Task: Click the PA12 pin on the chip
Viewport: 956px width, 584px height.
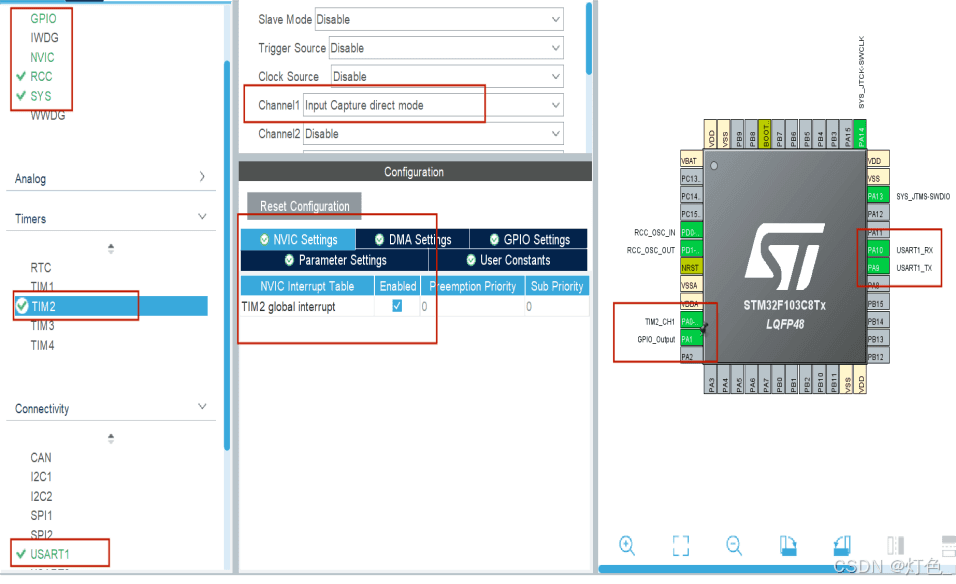Action: pyautogui.click(x=878, y=214)
